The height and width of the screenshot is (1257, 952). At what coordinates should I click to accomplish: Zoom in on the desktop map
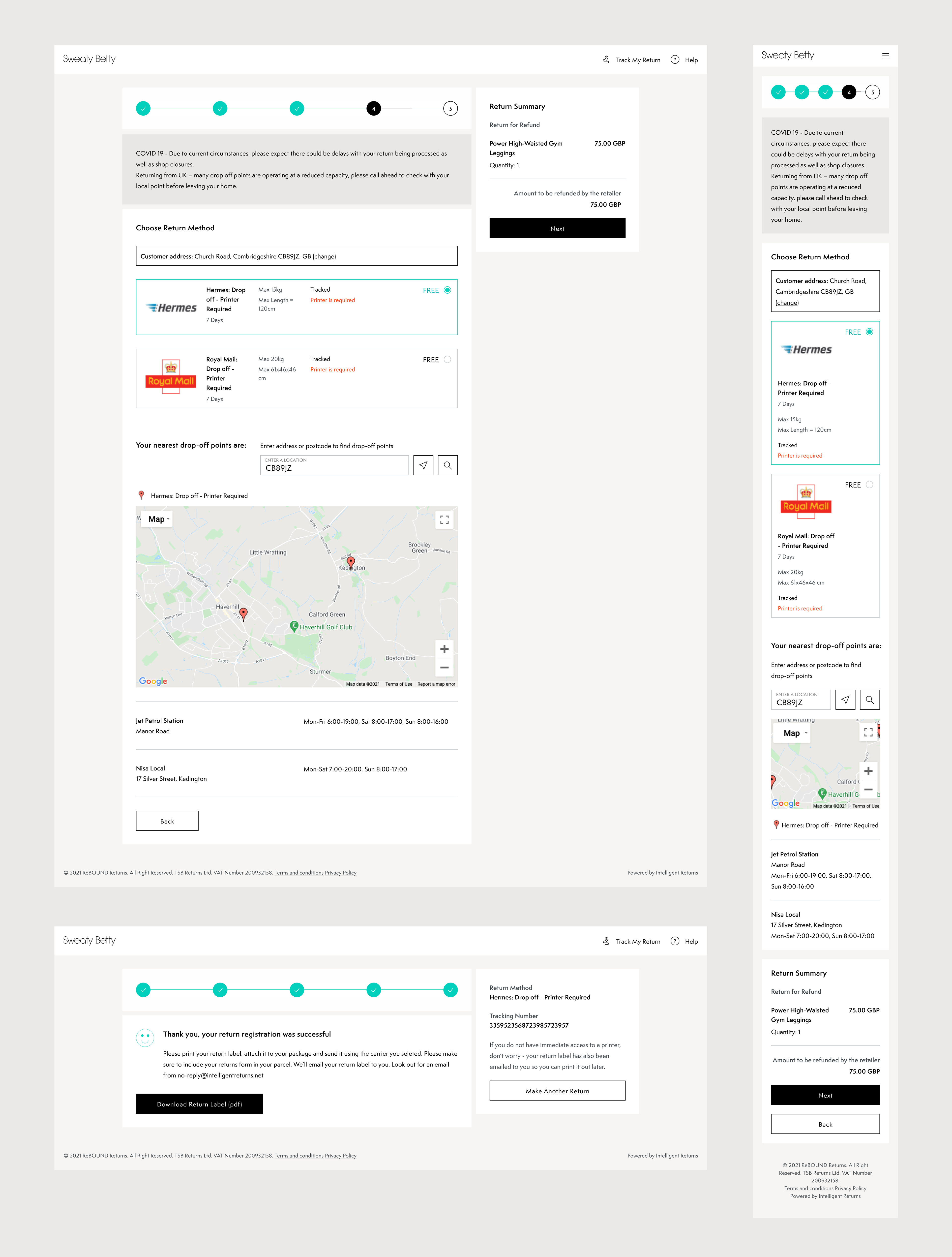444,649
